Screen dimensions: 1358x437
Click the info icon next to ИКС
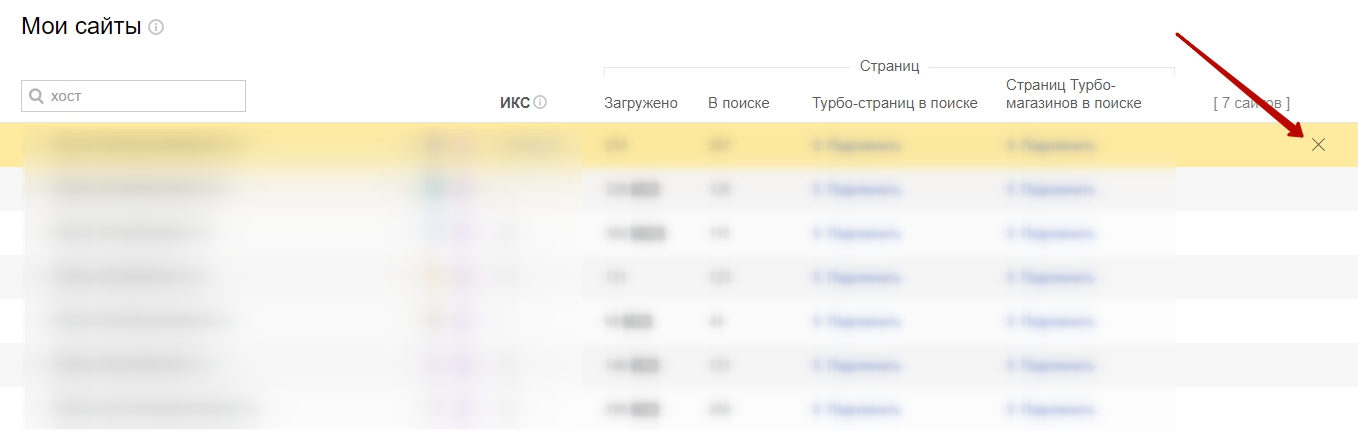click(540, 102)
